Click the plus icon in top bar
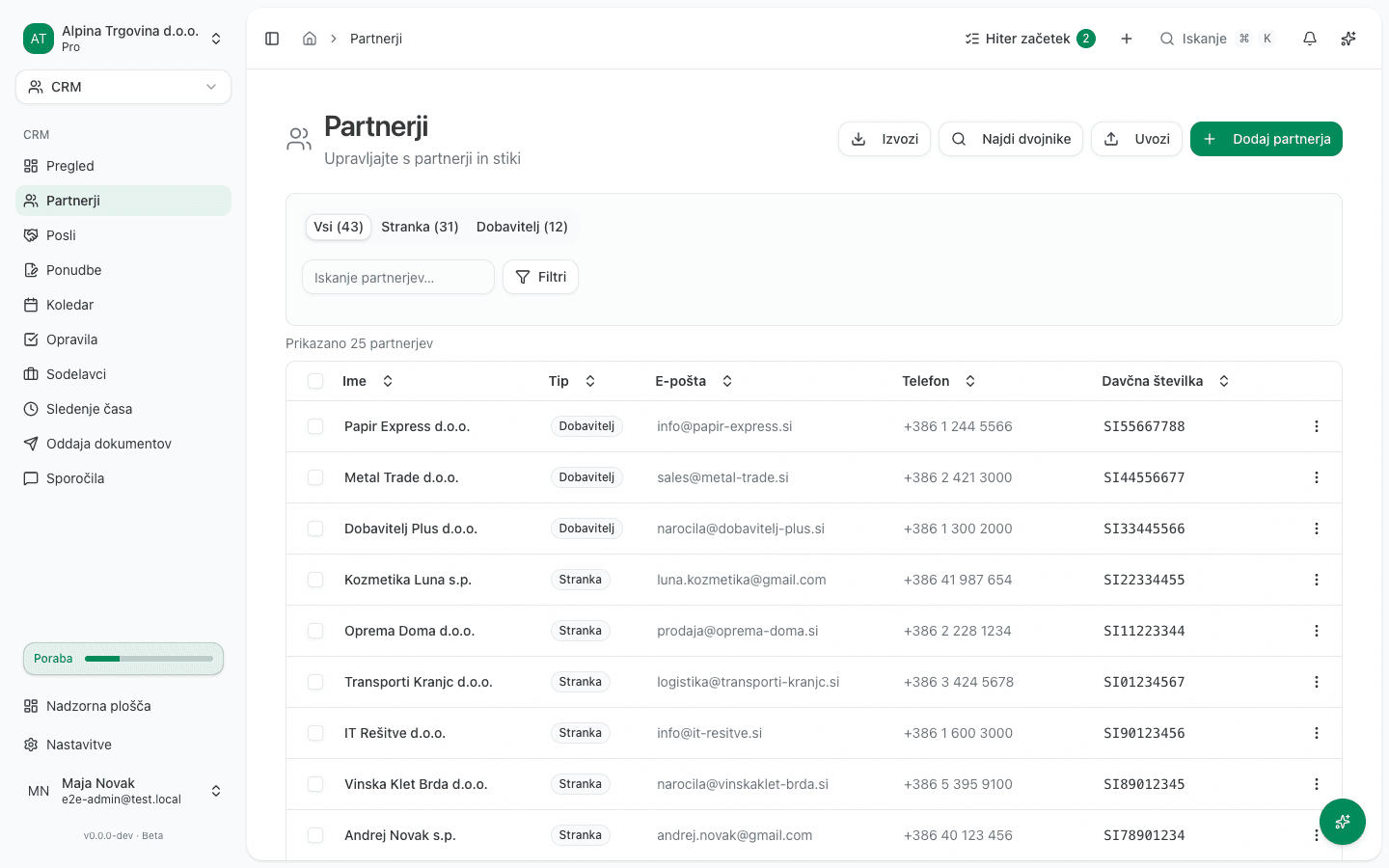The height and width of the screenshot is (868, 1389). click(1127, 39)
